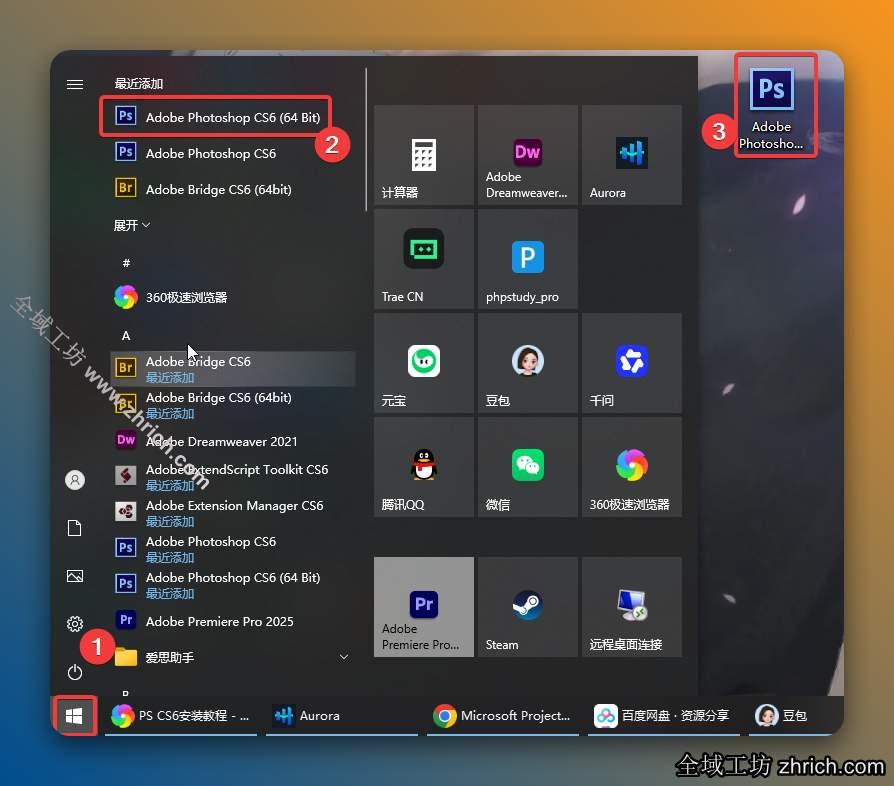The image size is (894, 786).
Task: Open Pictures from Start sidebar
Action: pyautogui.click(x=75, y=576)
